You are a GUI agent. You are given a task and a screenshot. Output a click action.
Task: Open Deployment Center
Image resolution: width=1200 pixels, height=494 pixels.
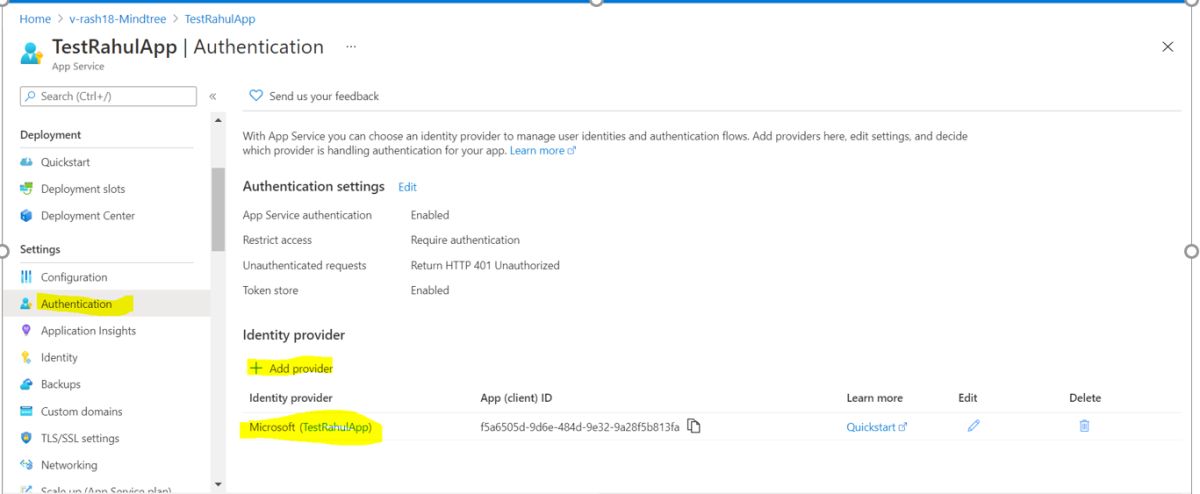[x=88, y=216]
